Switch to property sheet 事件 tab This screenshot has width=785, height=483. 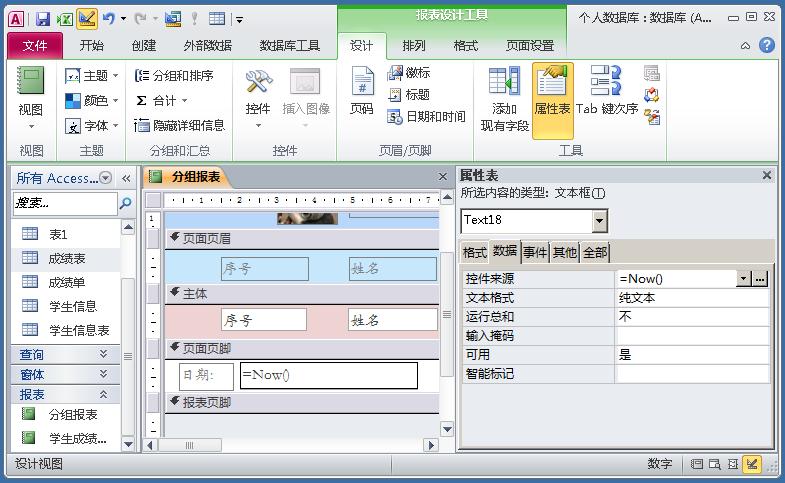(x=535, y=252)
